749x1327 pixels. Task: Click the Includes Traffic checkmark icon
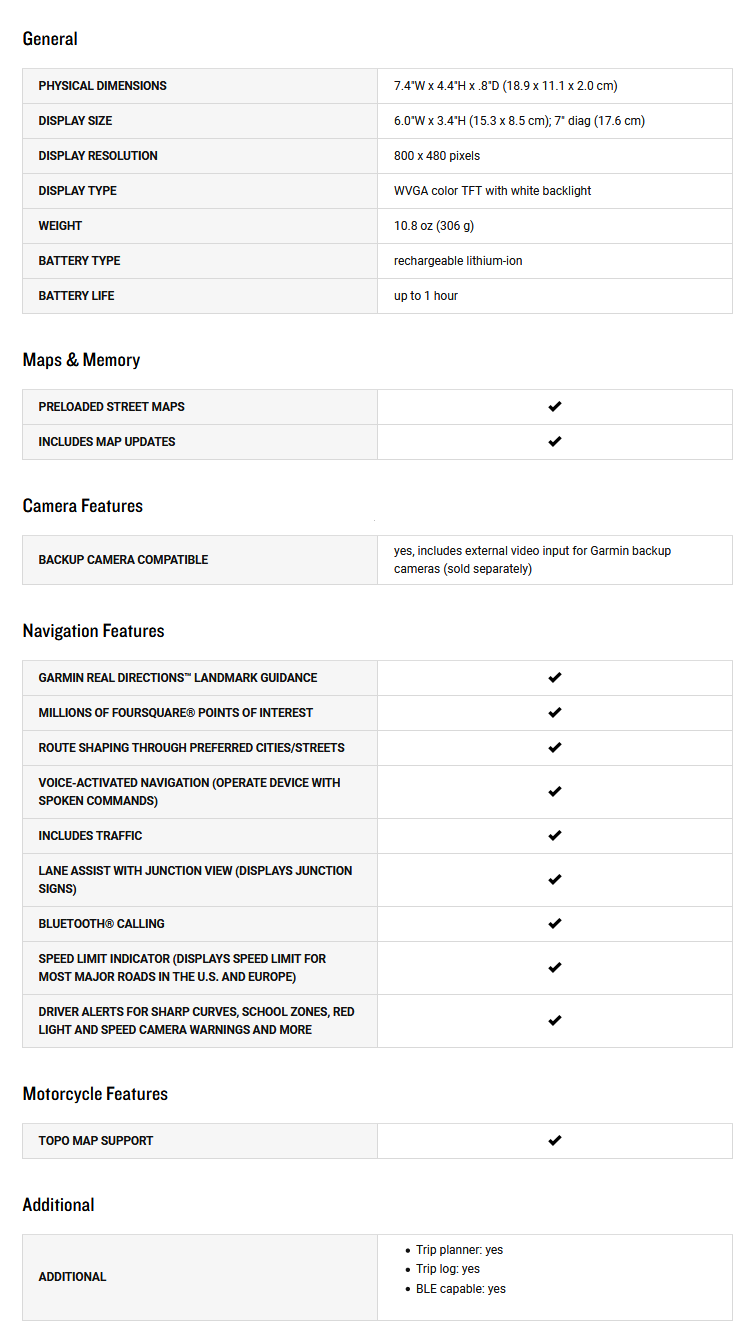click(x=555, y=836)
